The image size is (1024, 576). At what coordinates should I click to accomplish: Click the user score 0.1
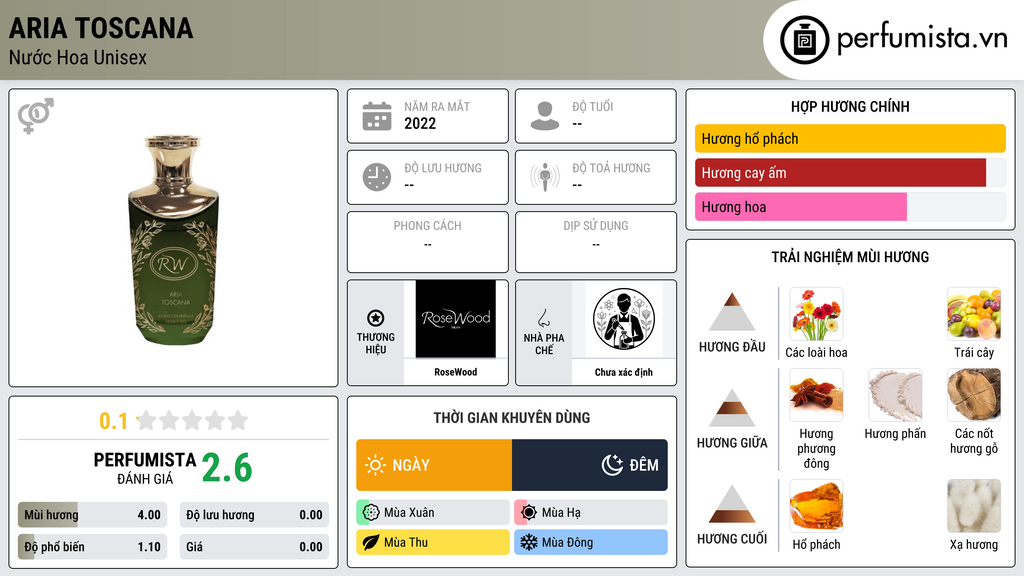[x=114, y=421]
